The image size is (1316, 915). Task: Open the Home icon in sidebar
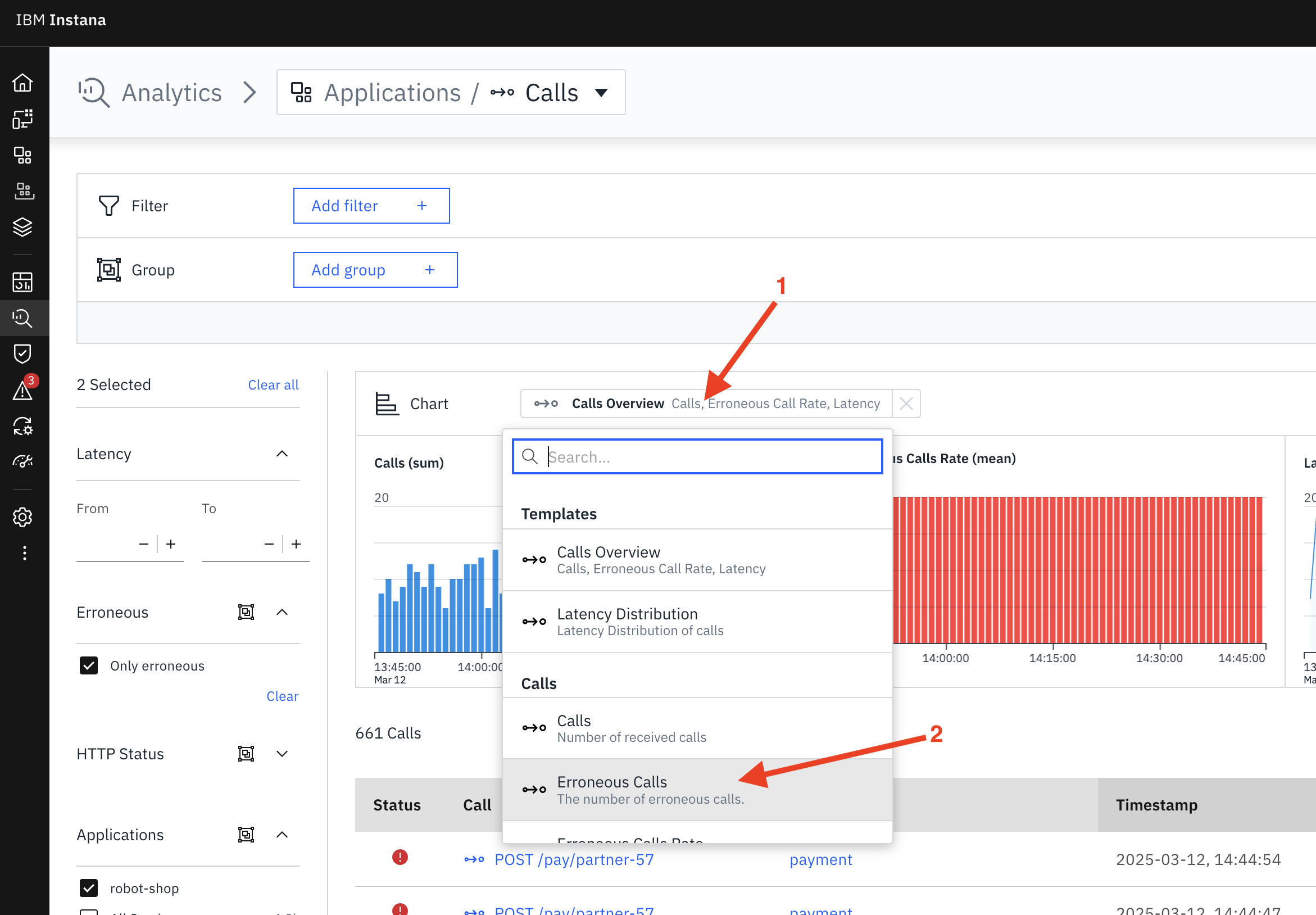(22, 83)
